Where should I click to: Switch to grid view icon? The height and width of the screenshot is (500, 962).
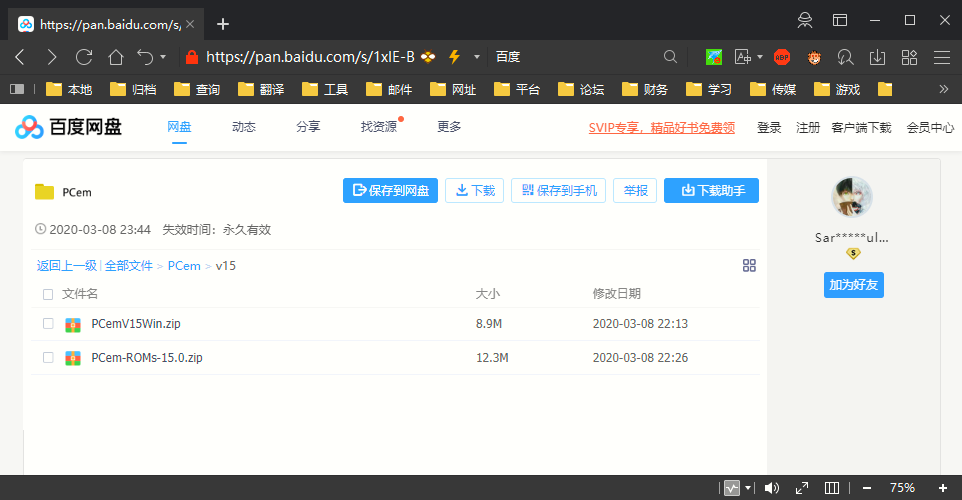click(749, 266)
